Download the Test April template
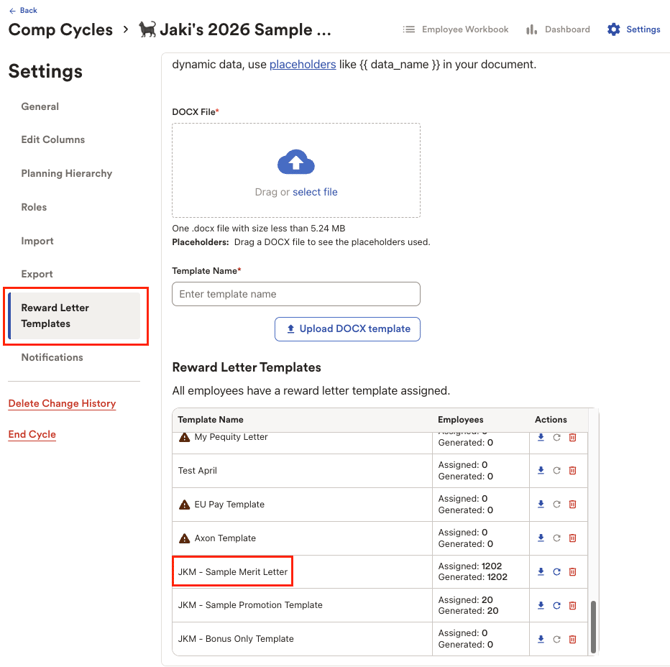Screen dimensions: 670x667 (541, 470)
